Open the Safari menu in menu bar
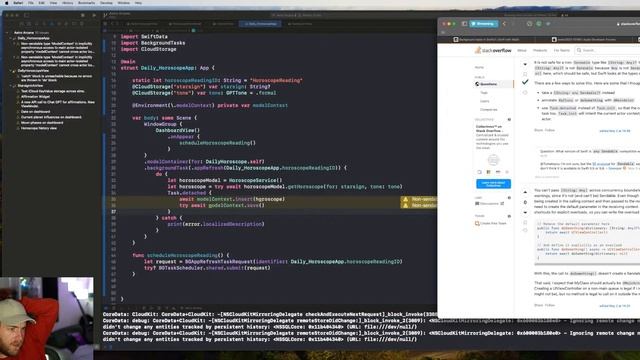 click(18, 3)
